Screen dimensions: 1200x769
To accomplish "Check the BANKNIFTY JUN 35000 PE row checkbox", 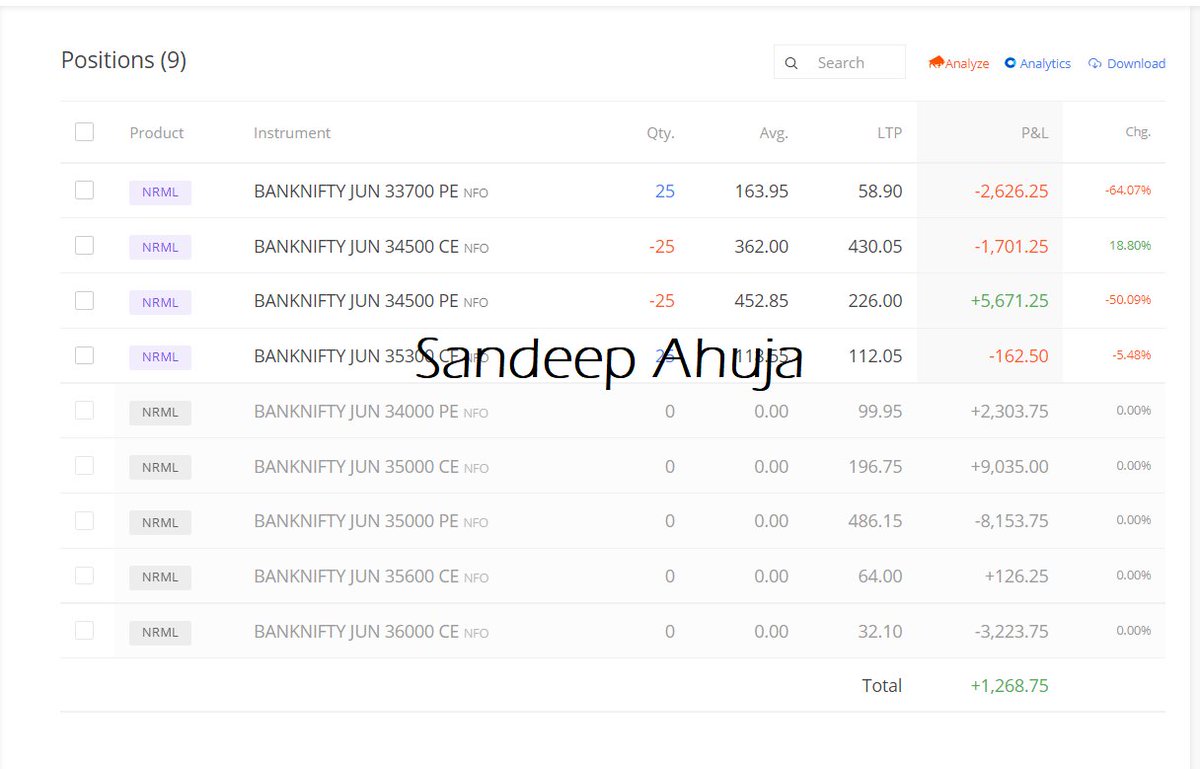I will pyautogui.click(x=84, y=520).
